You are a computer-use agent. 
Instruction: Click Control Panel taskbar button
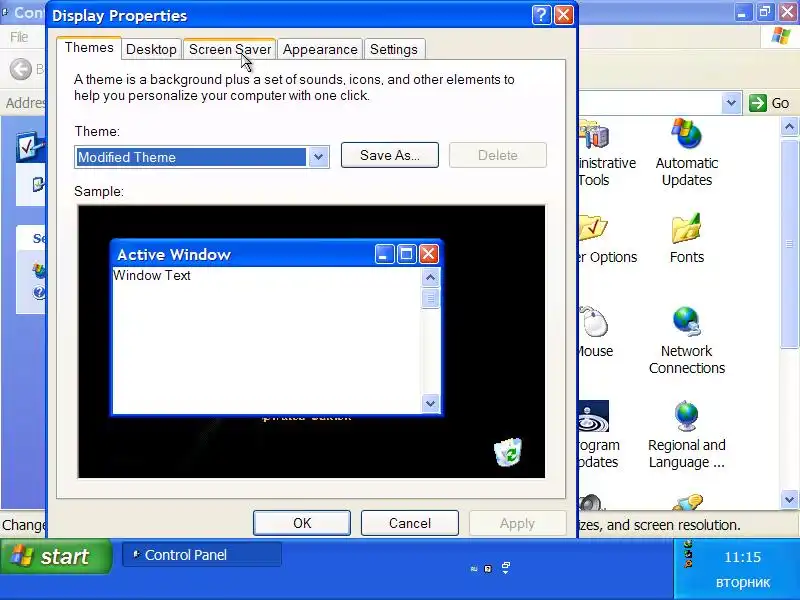(202, 555)
